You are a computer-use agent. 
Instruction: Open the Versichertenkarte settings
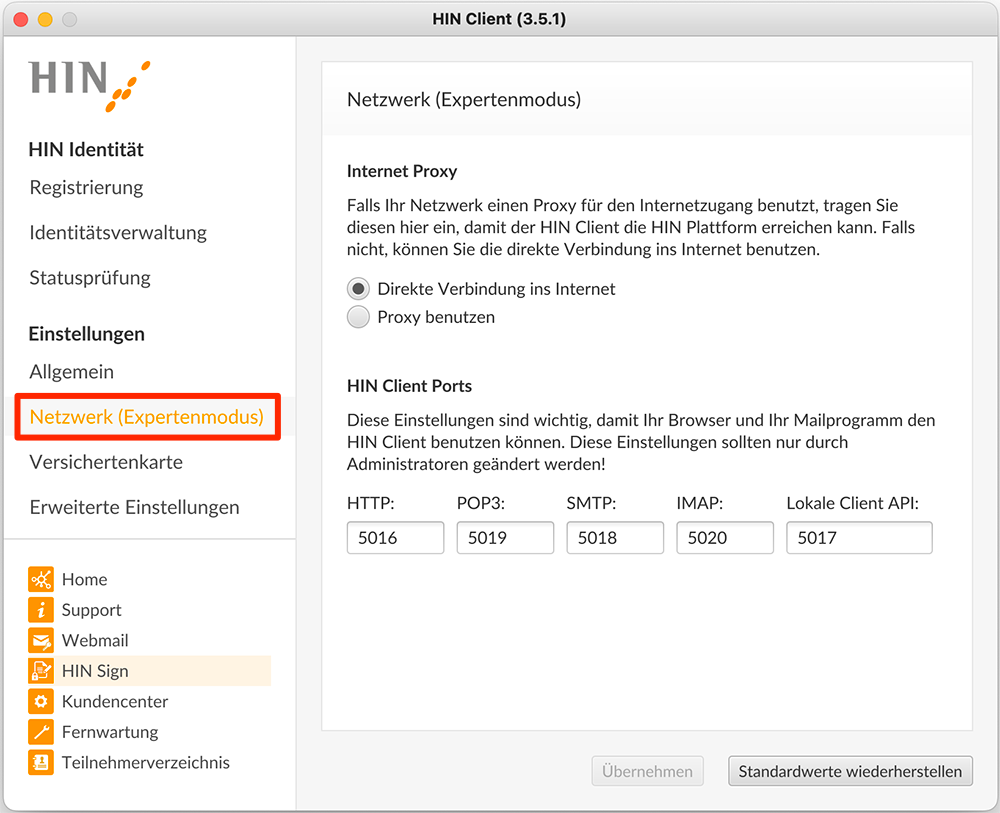(106, 462)
